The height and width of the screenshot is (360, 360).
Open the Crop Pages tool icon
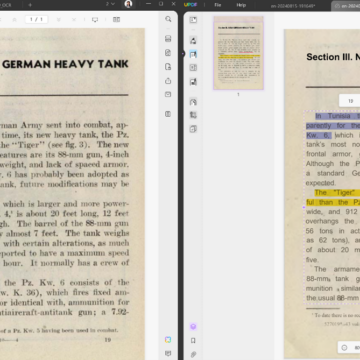193,115
